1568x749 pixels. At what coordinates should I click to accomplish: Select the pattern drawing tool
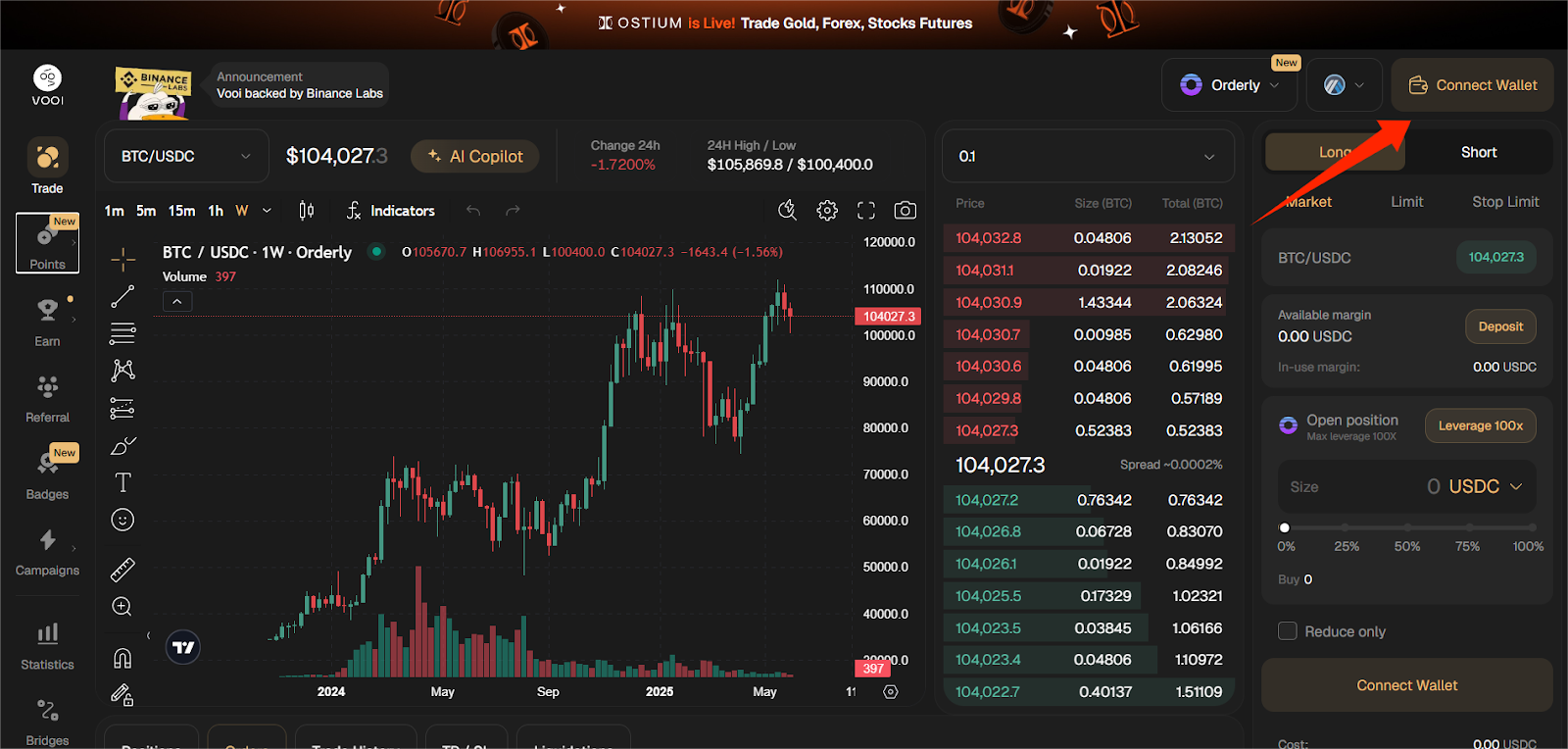pyautogui.click(x=122, y=371)
